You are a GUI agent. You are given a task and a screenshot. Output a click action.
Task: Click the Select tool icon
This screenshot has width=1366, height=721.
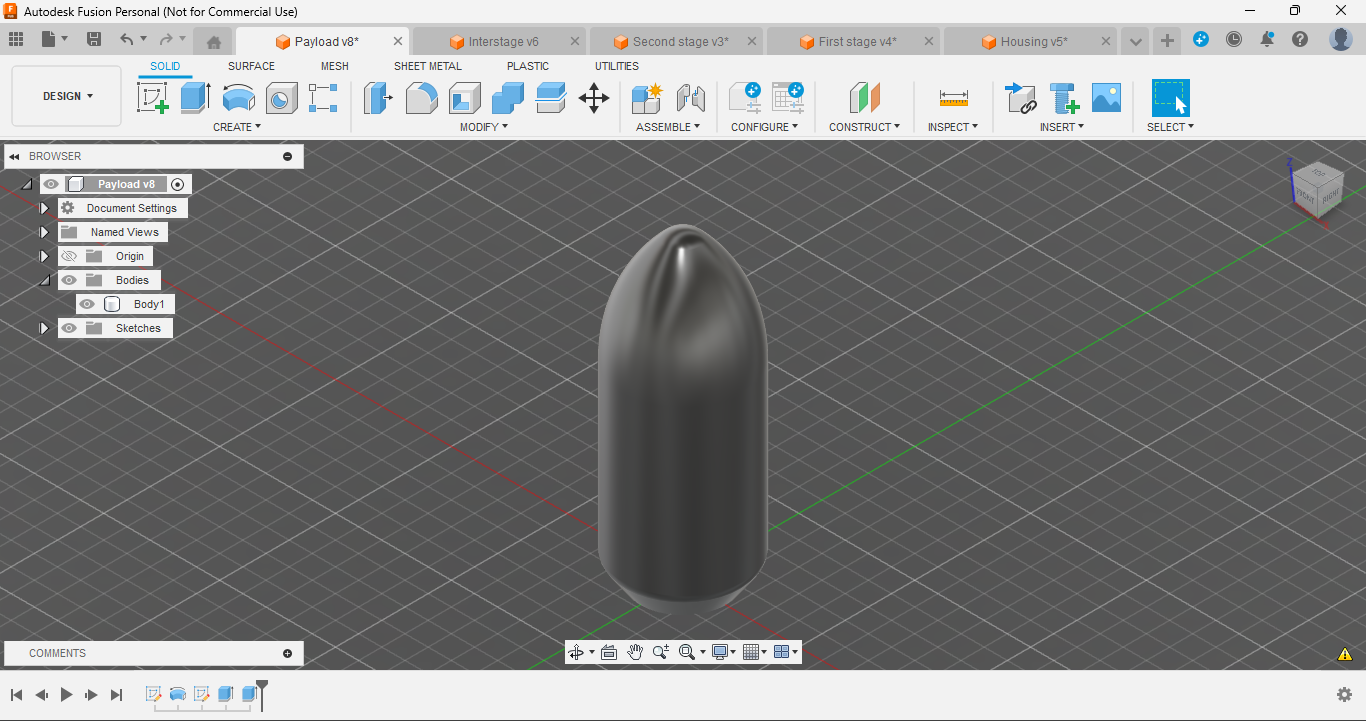pos(1171,98)
